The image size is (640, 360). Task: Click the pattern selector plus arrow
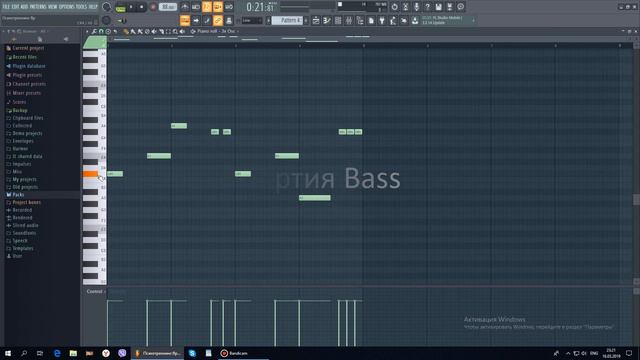pyautogui.click(x=306, y=20)
